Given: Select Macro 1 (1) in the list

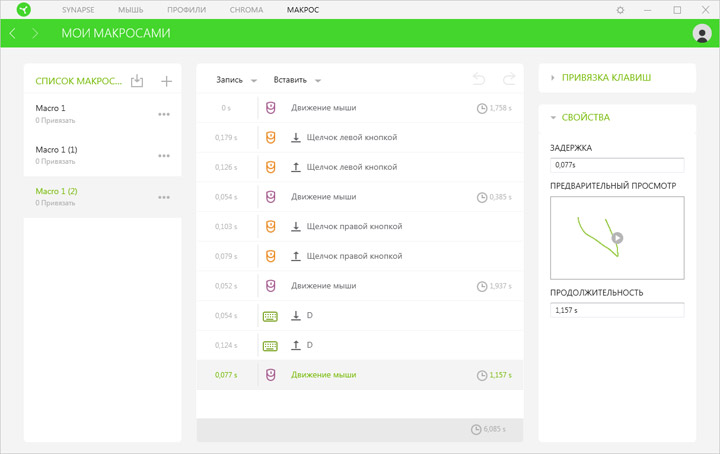Looking at the screenshot, I should [x=102, y=155].
